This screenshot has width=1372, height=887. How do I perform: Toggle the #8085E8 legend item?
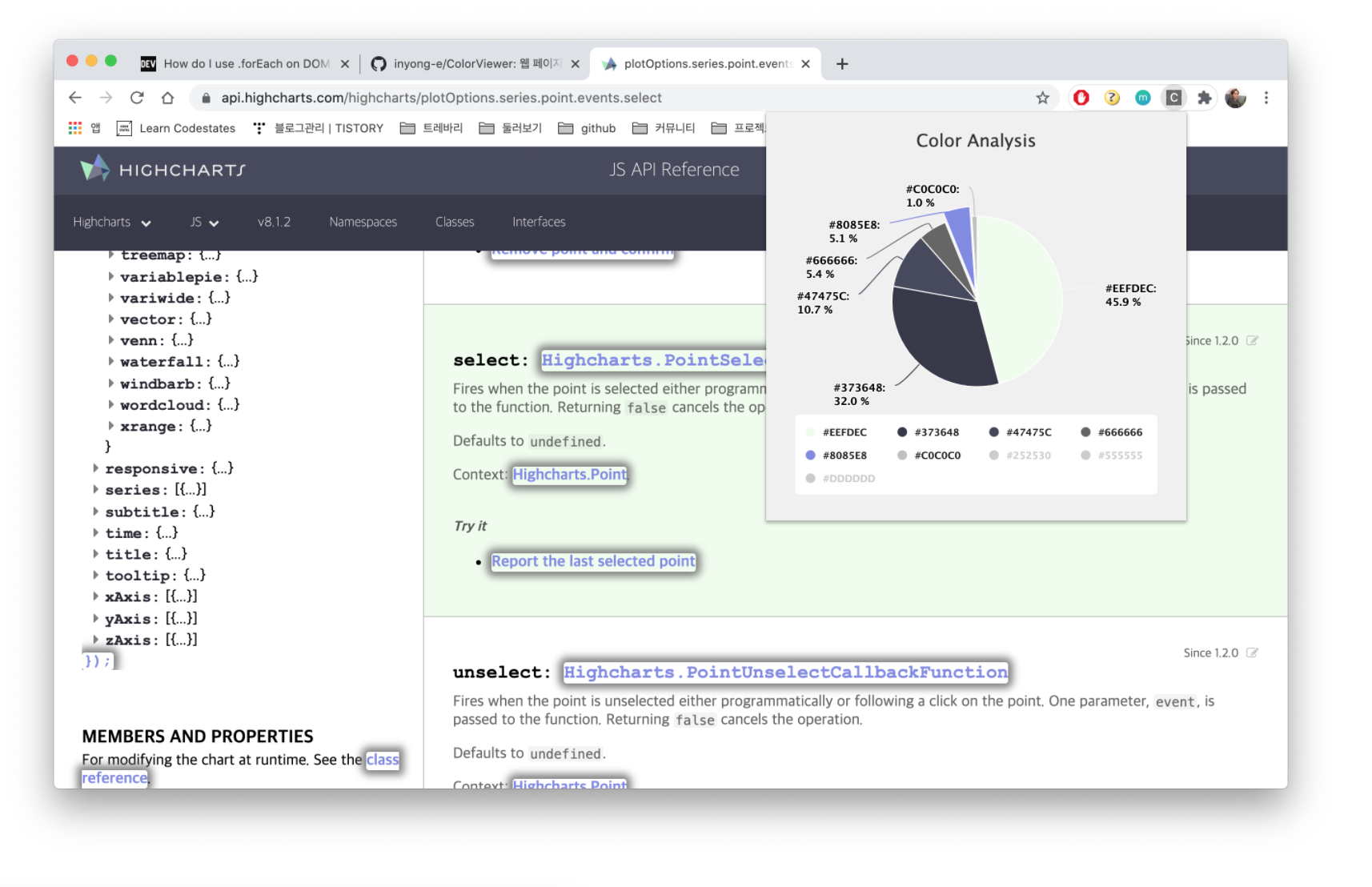(x=836, y=456)
